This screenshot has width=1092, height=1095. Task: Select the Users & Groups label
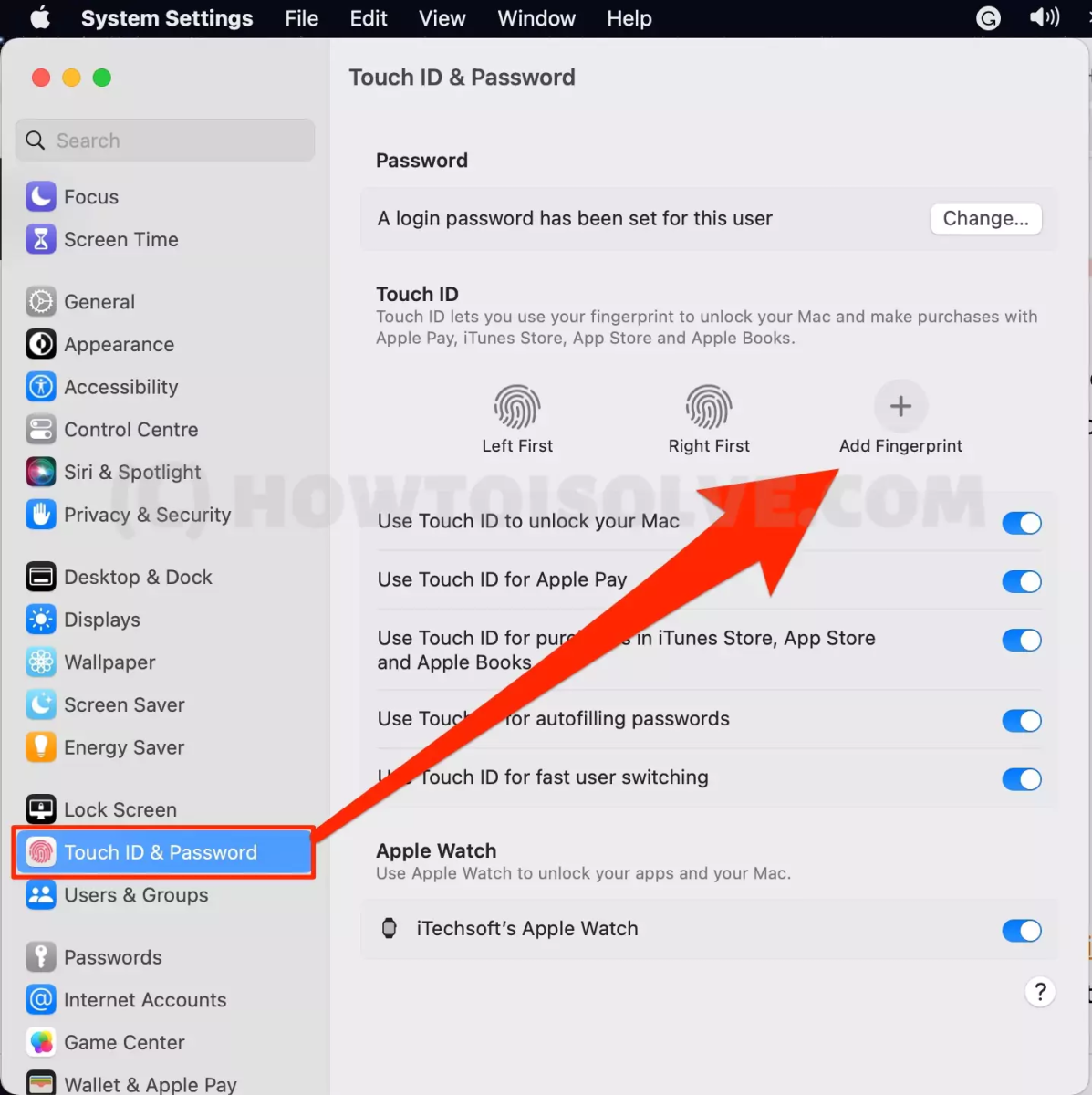coord(136,895)
